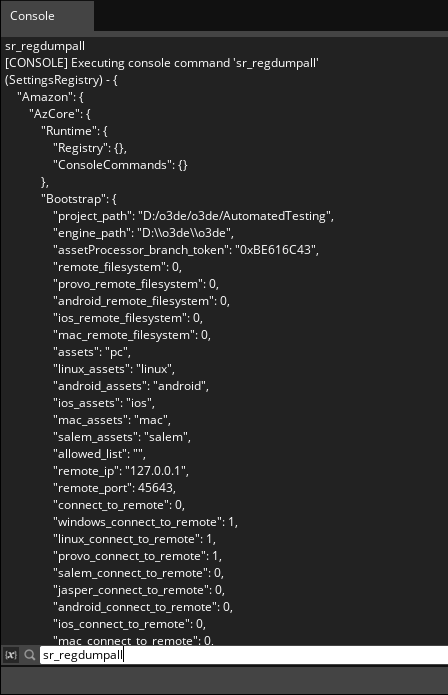The image size is (448, 695).
Task: Click the "salem_assets": "salem" line
Action: (122, 437)
